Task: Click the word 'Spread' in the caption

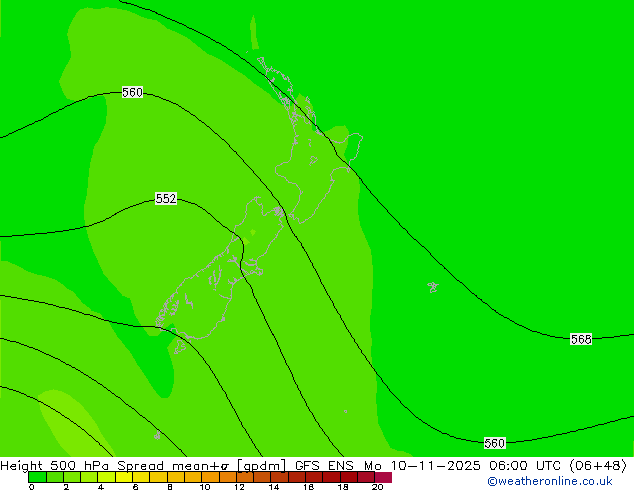Action: [x=140, y=466]
